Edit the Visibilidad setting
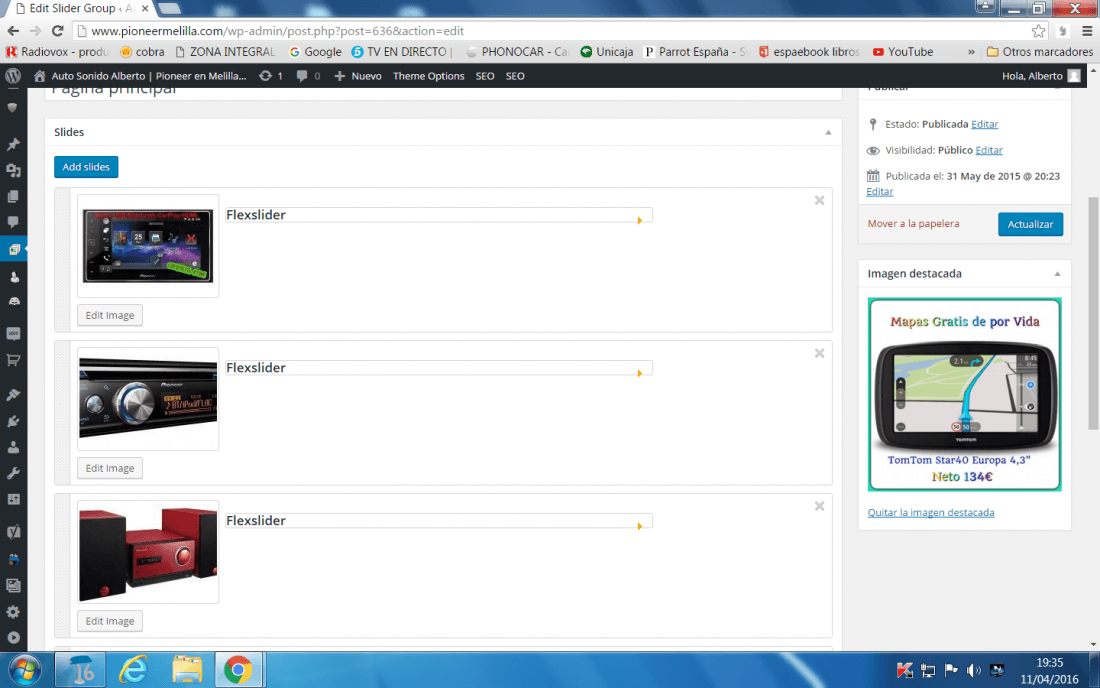 coord(988,150)
